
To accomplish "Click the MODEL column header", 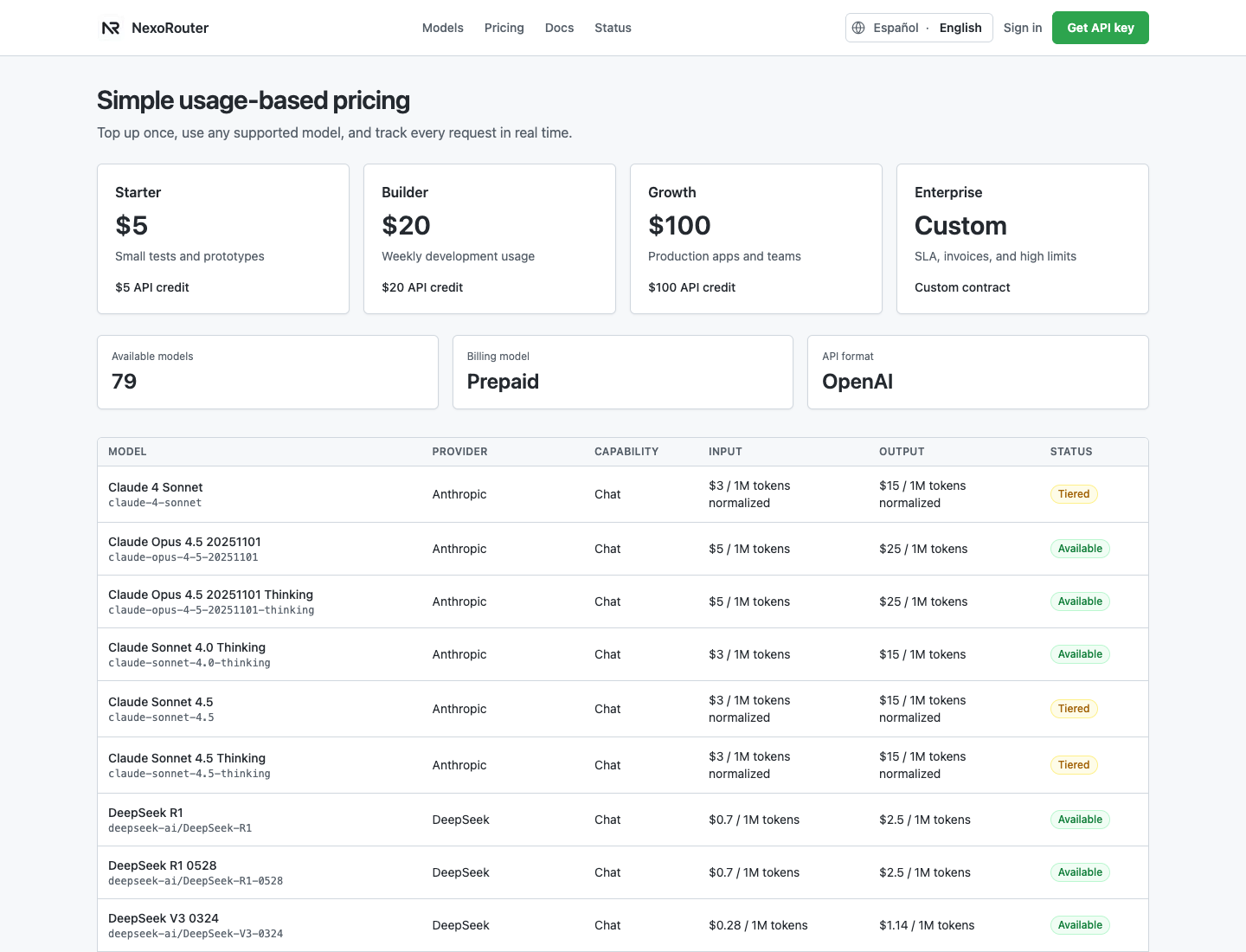I will 127,452.
